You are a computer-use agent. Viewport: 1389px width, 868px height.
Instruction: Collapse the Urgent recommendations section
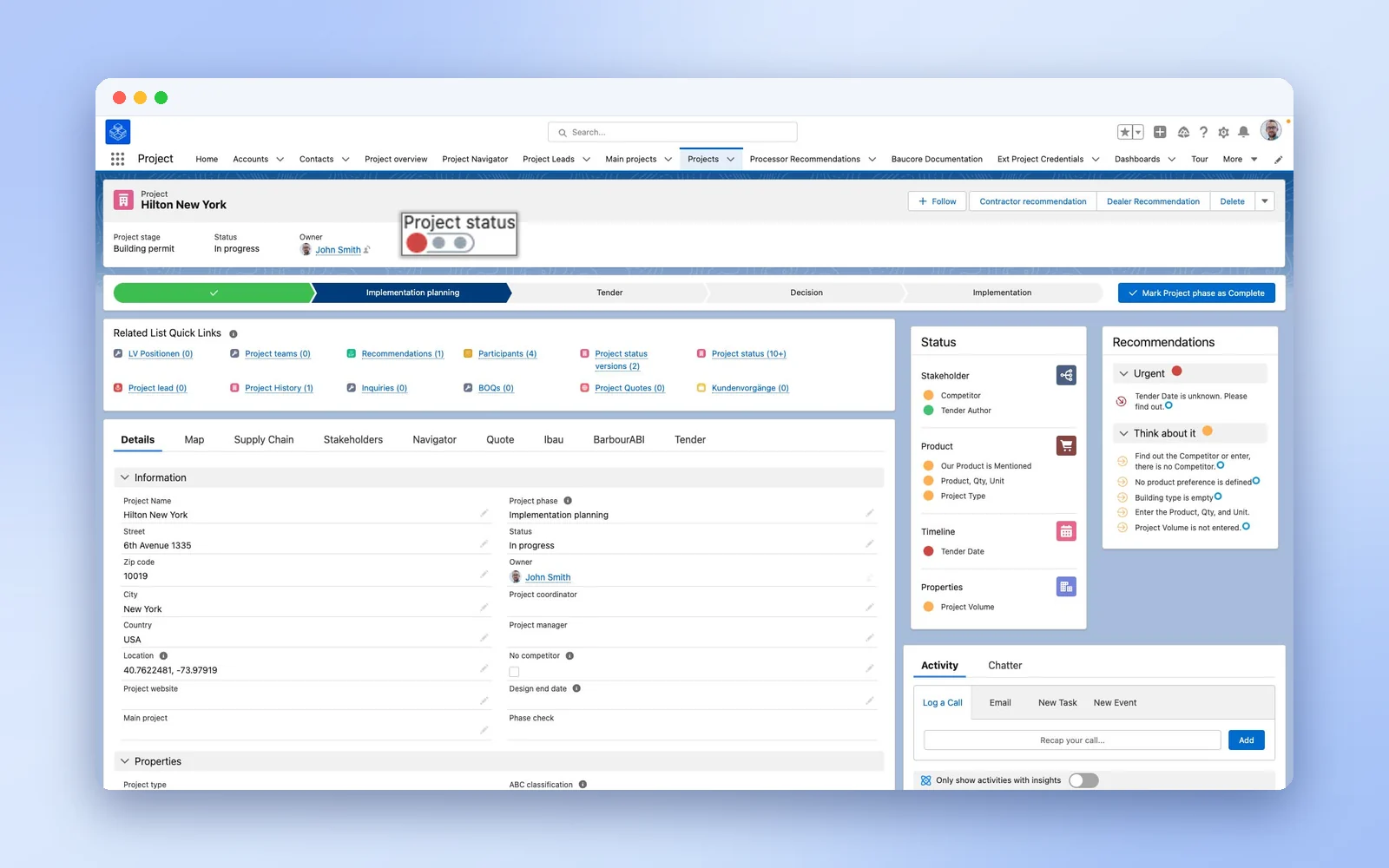(x=1124, y=373)
